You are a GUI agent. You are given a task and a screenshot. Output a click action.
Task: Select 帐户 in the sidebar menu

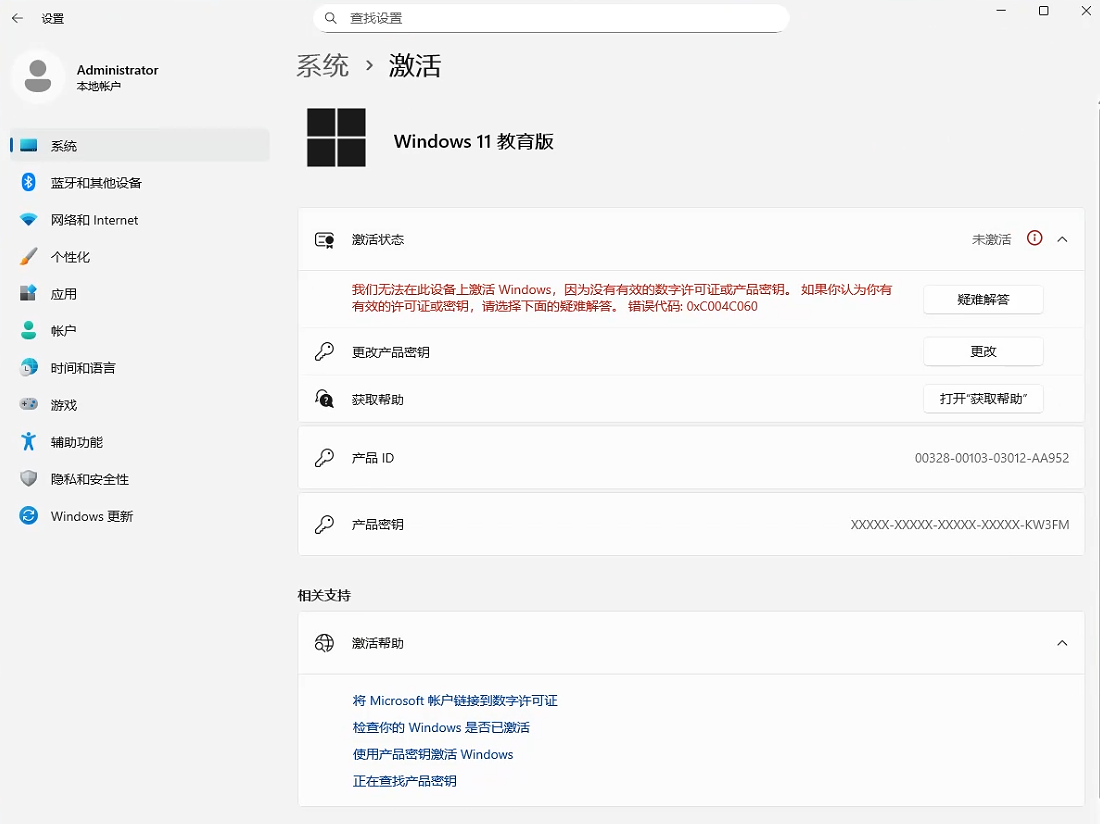64,331
